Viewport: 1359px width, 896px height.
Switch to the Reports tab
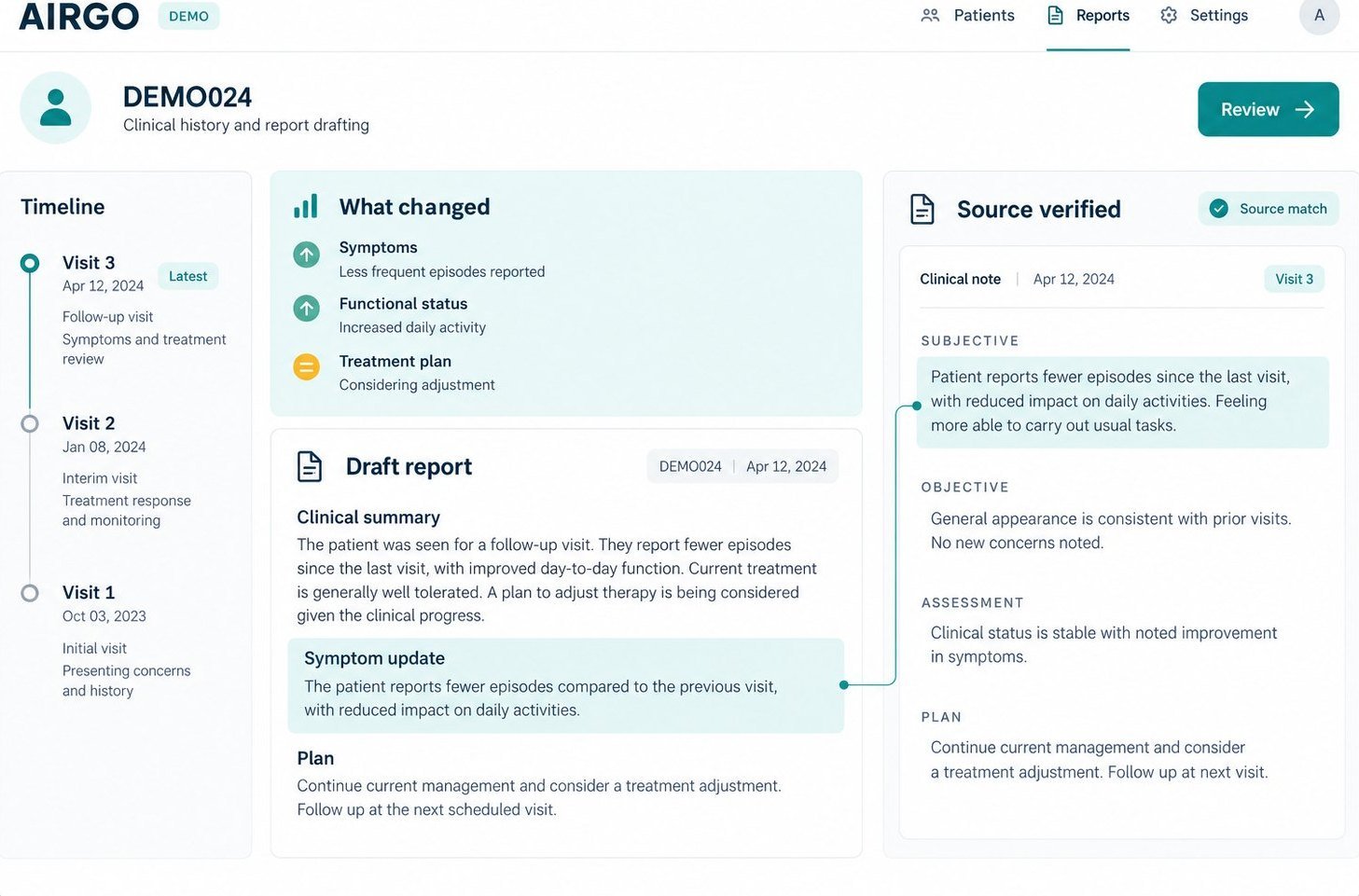[x=1088, y=16]
